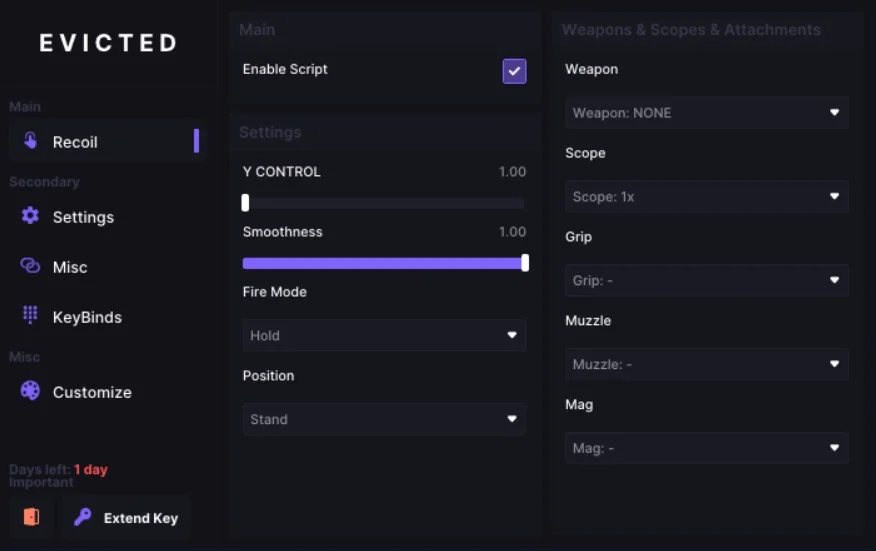Open the Customize tab label

tap(92, 392)
